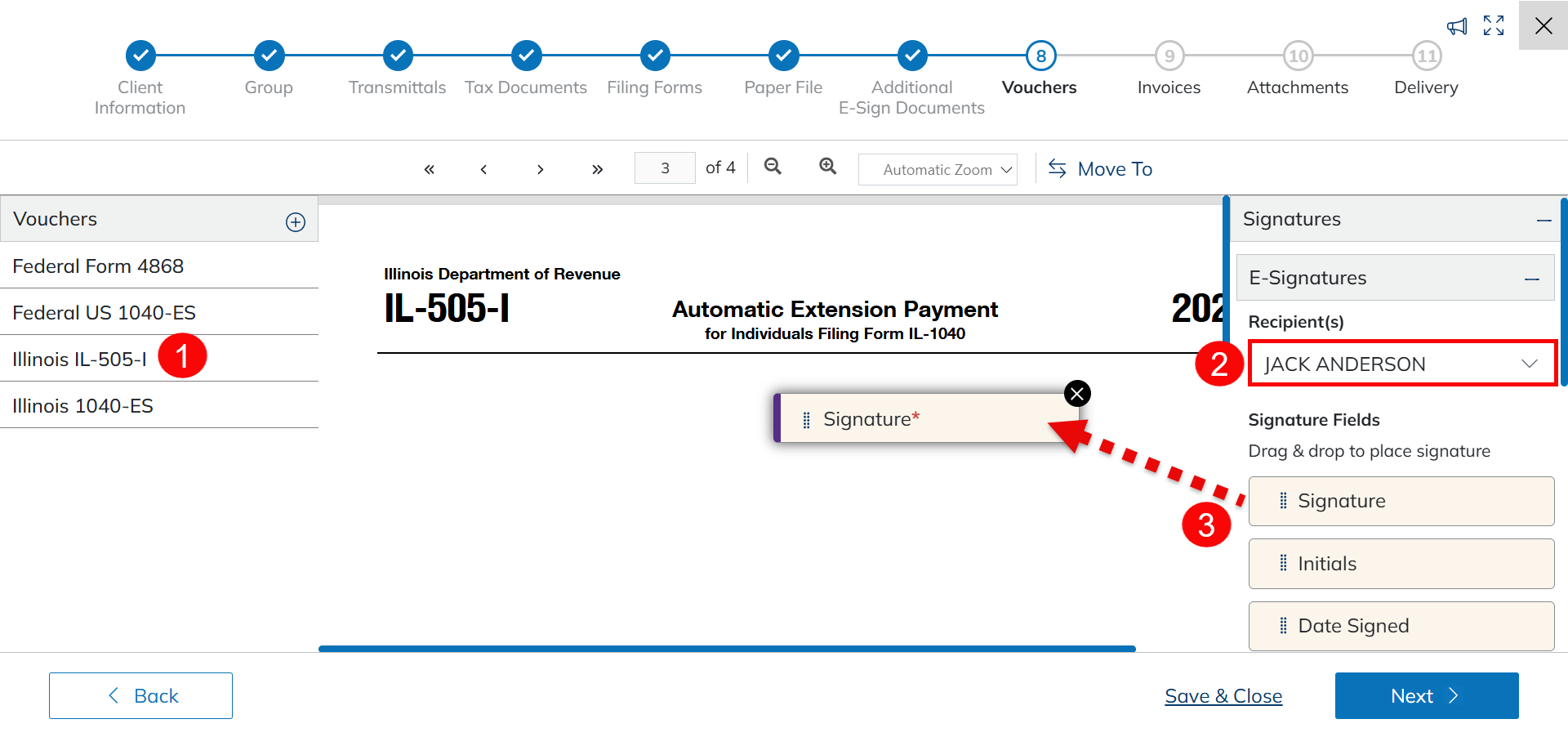
Task: Jump to last page with double-right arrow
Action: tap(597, 169)
